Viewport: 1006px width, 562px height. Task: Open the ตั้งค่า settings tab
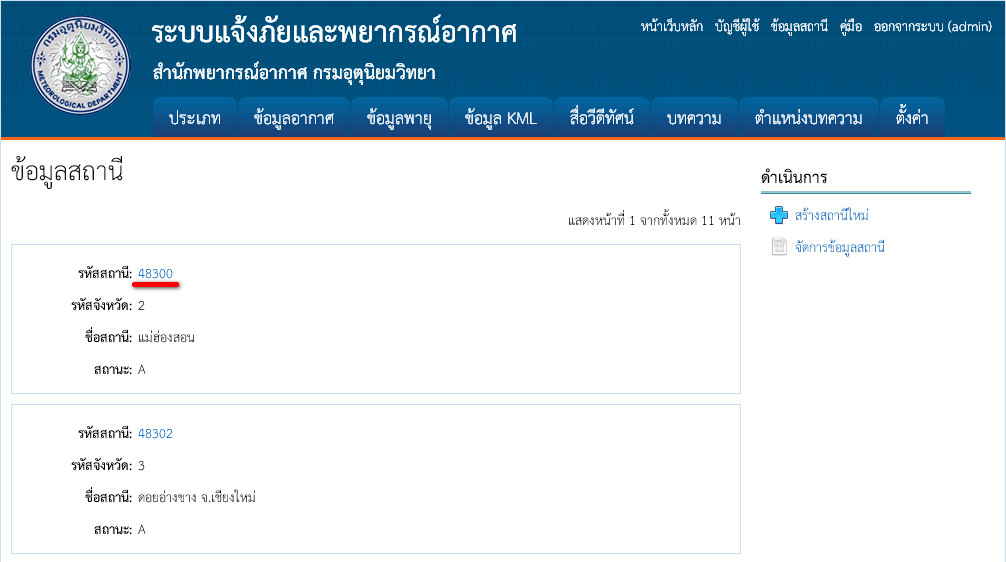(x=912, y=118)
